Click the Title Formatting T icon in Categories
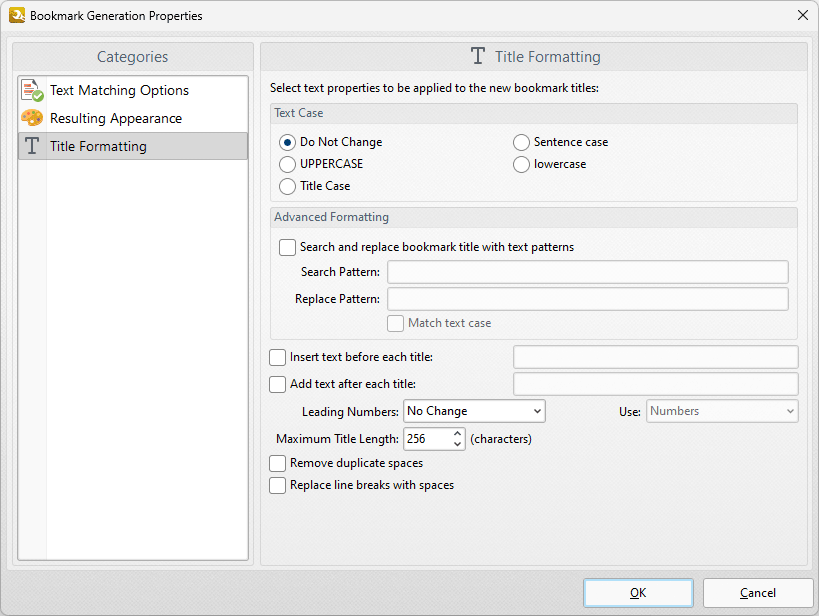 [x=32, y=146]
